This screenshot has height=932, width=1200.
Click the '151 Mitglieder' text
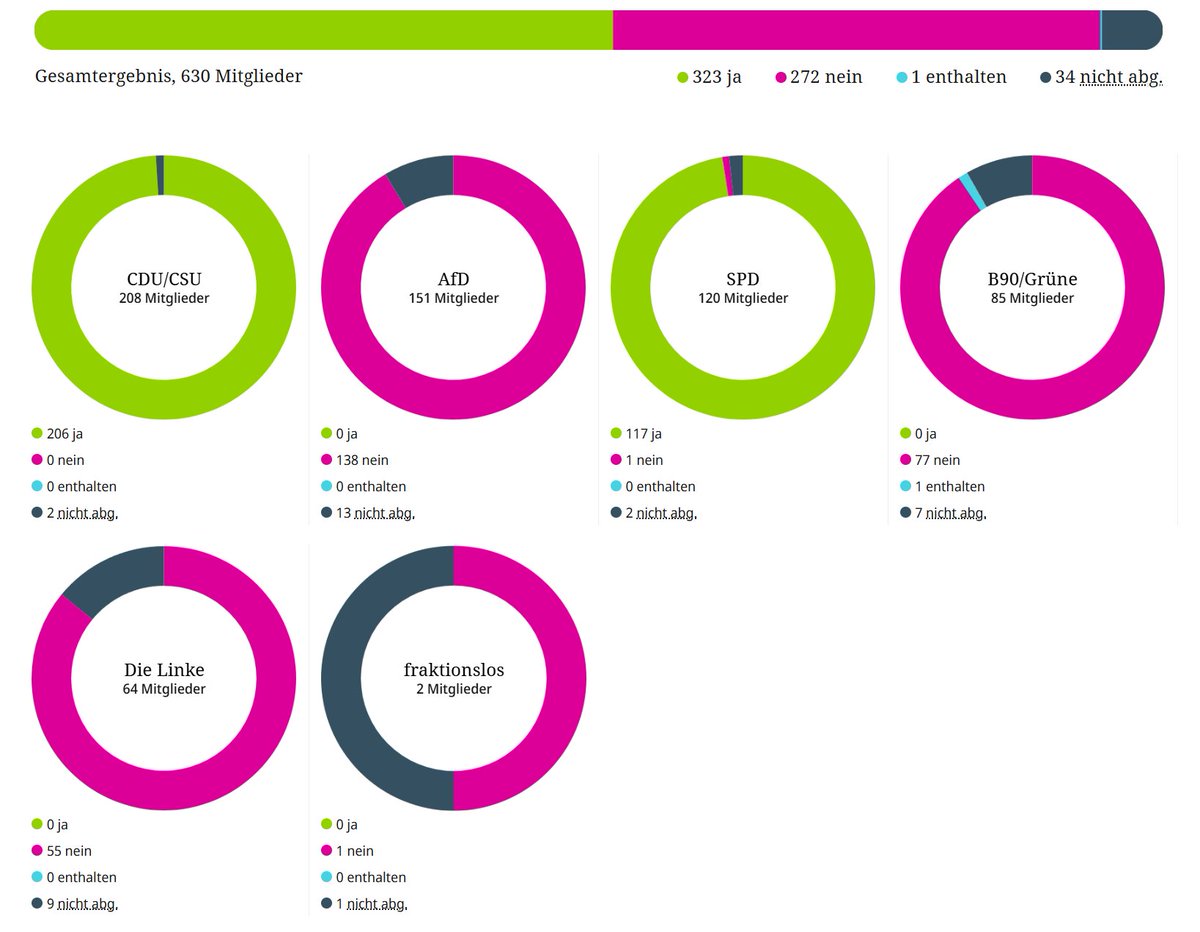click(x=453, y=298)
